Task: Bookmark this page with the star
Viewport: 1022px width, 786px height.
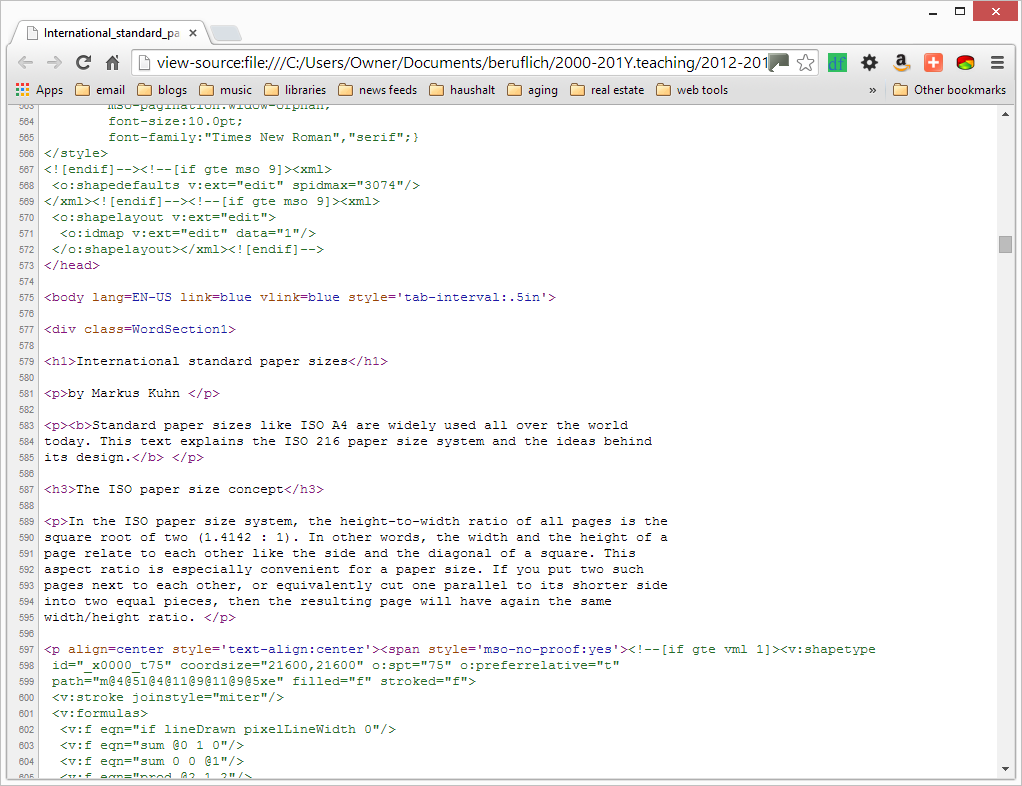Action: pyautogui.click(x=805, y=62)
